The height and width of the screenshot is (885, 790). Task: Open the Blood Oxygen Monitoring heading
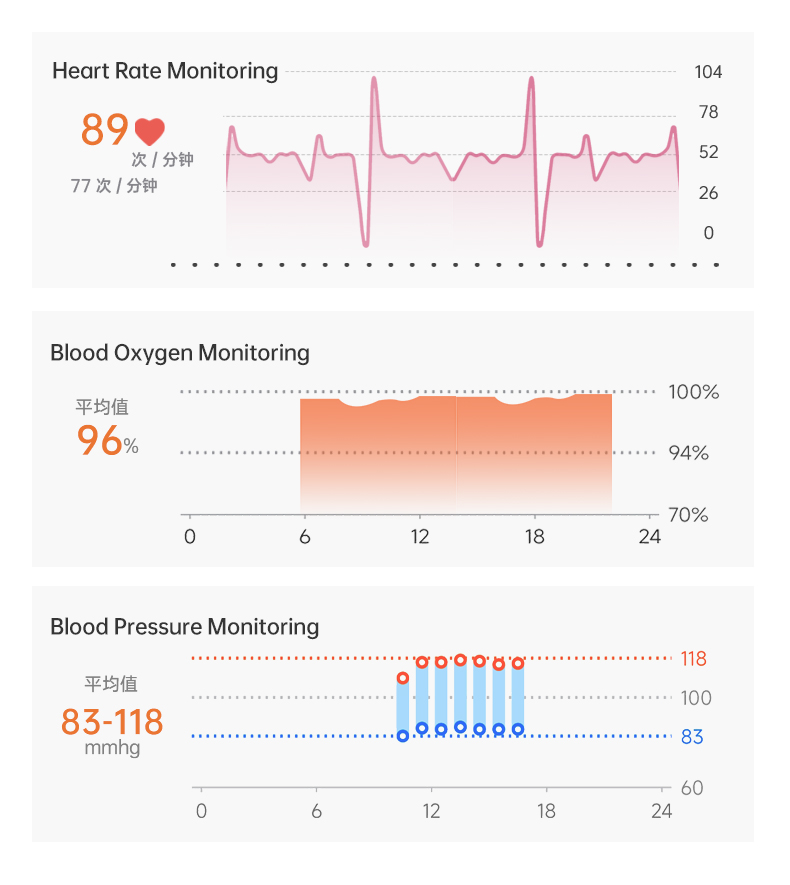(180, 353)
